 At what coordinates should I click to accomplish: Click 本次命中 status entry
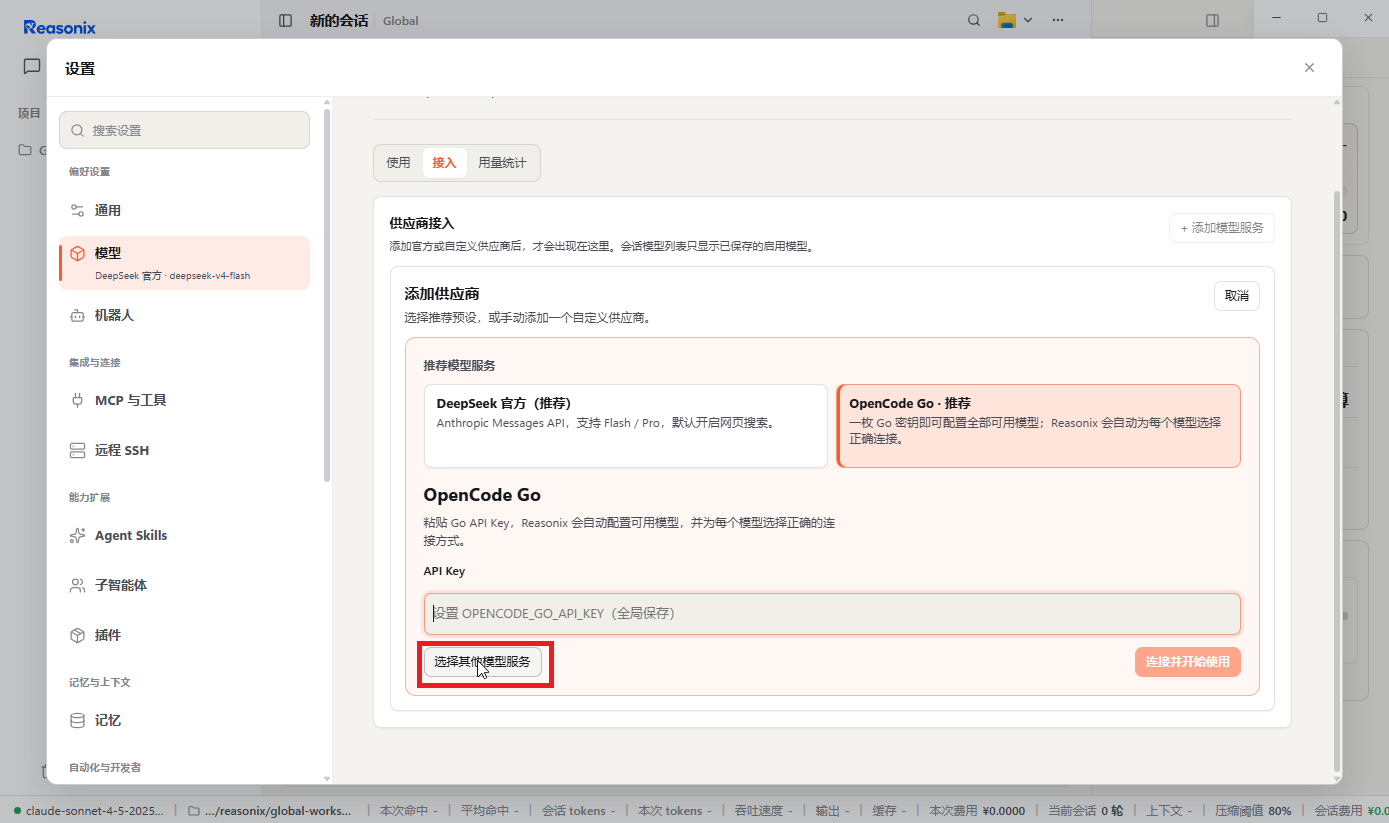[409, 811]
